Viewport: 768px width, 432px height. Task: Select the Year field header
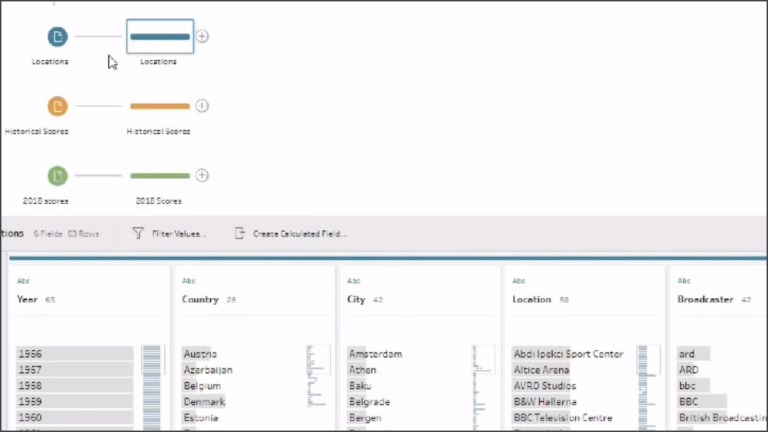coord(27,299)
